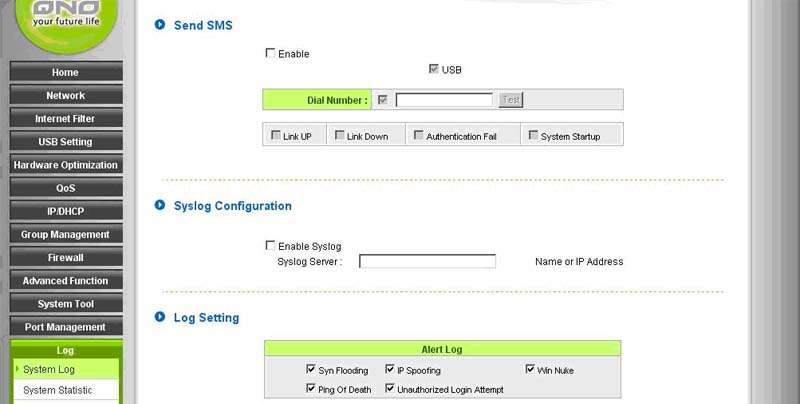Uncheck the Syn Flooding alert
This screenshot has width=800, height=404.
point(311,370)
